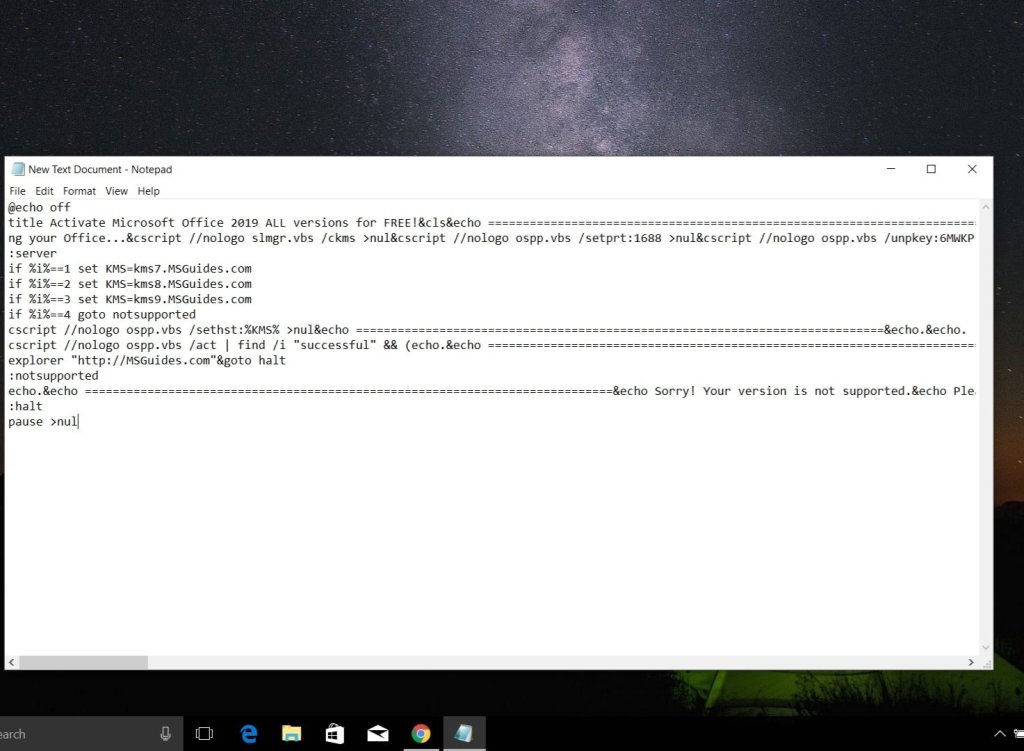Open Microsoft Edge from the taskbar

(x=248, y=733)
